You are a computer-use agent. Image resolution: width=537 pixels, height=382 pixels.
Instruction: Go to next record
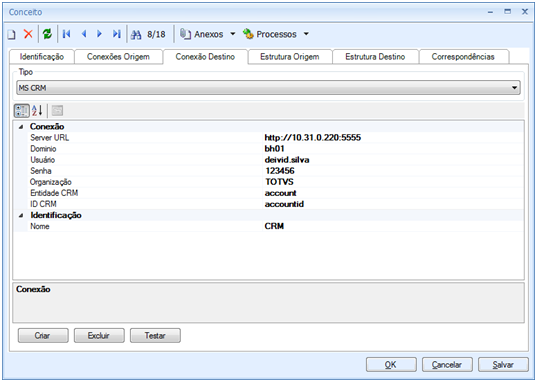click(x=99, y=34)
